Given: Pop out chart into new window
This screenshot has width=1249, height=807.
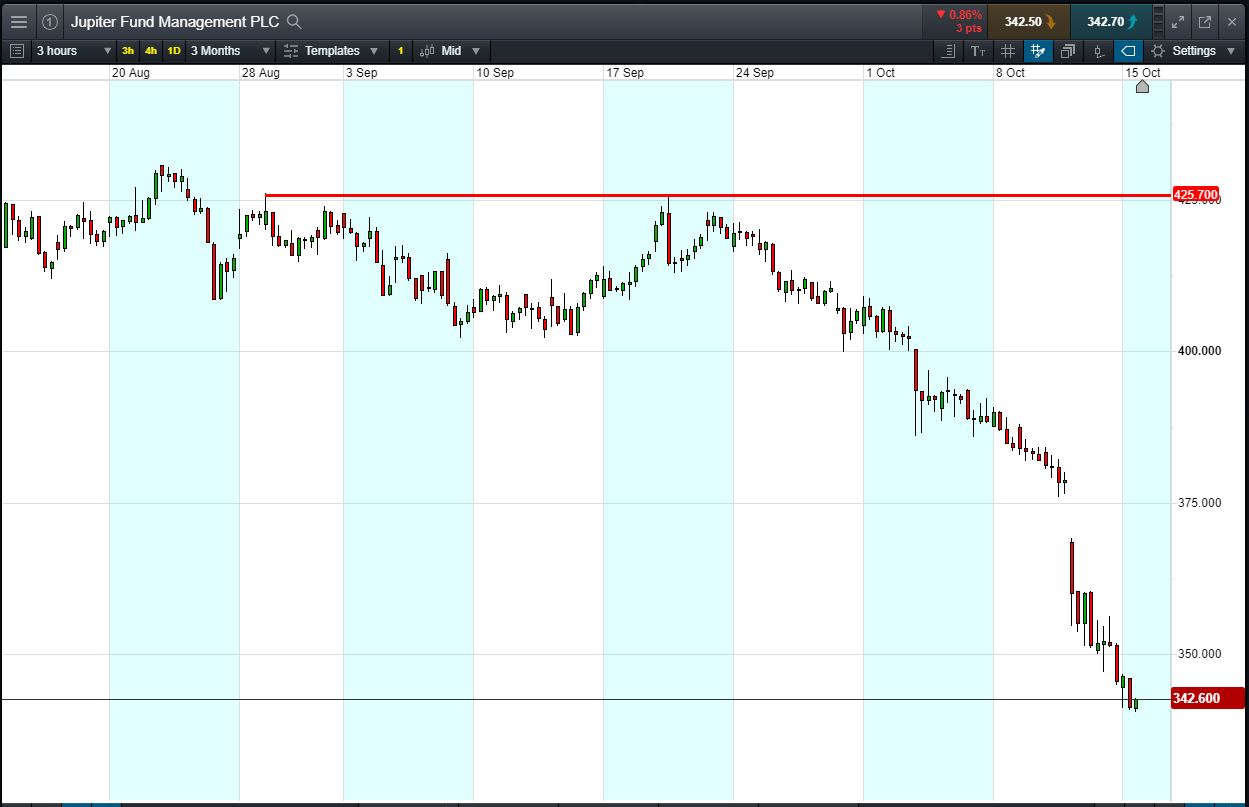Looking at the screenshot, I should click(1205, 21).
